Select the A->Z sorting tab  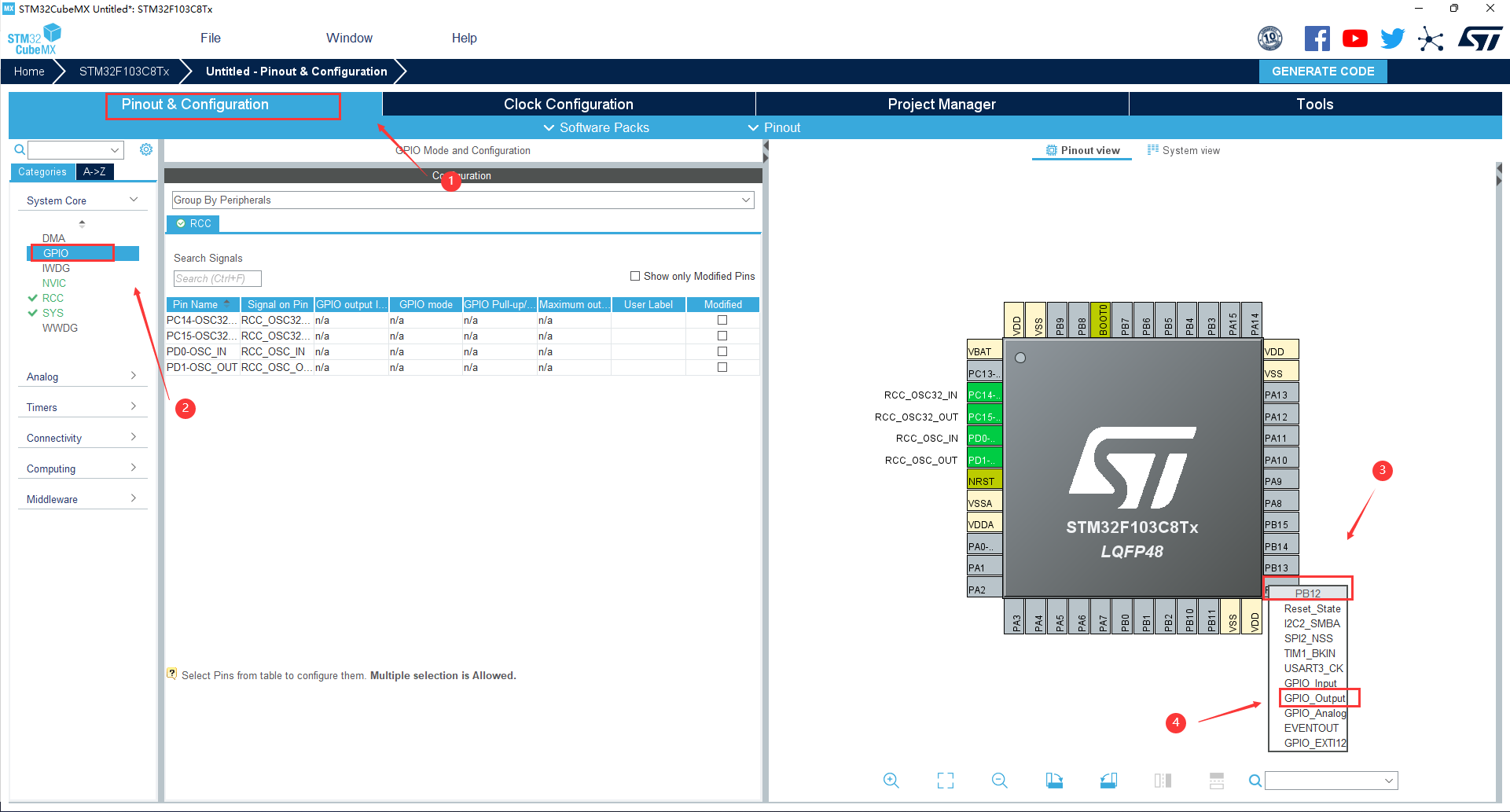tap(94, 171)
